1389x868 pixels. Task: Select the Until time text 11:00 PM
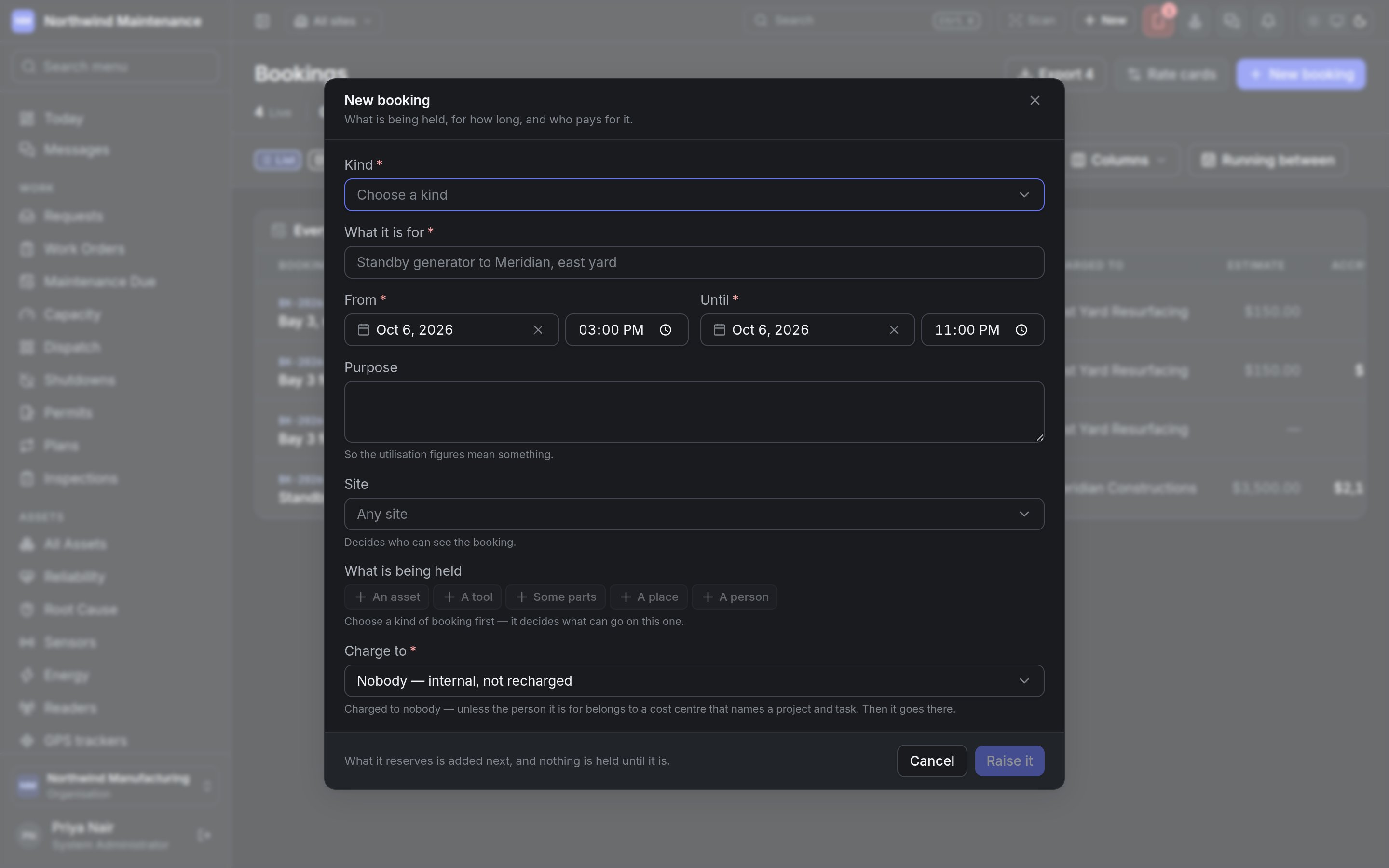click(x=967, y=329)
